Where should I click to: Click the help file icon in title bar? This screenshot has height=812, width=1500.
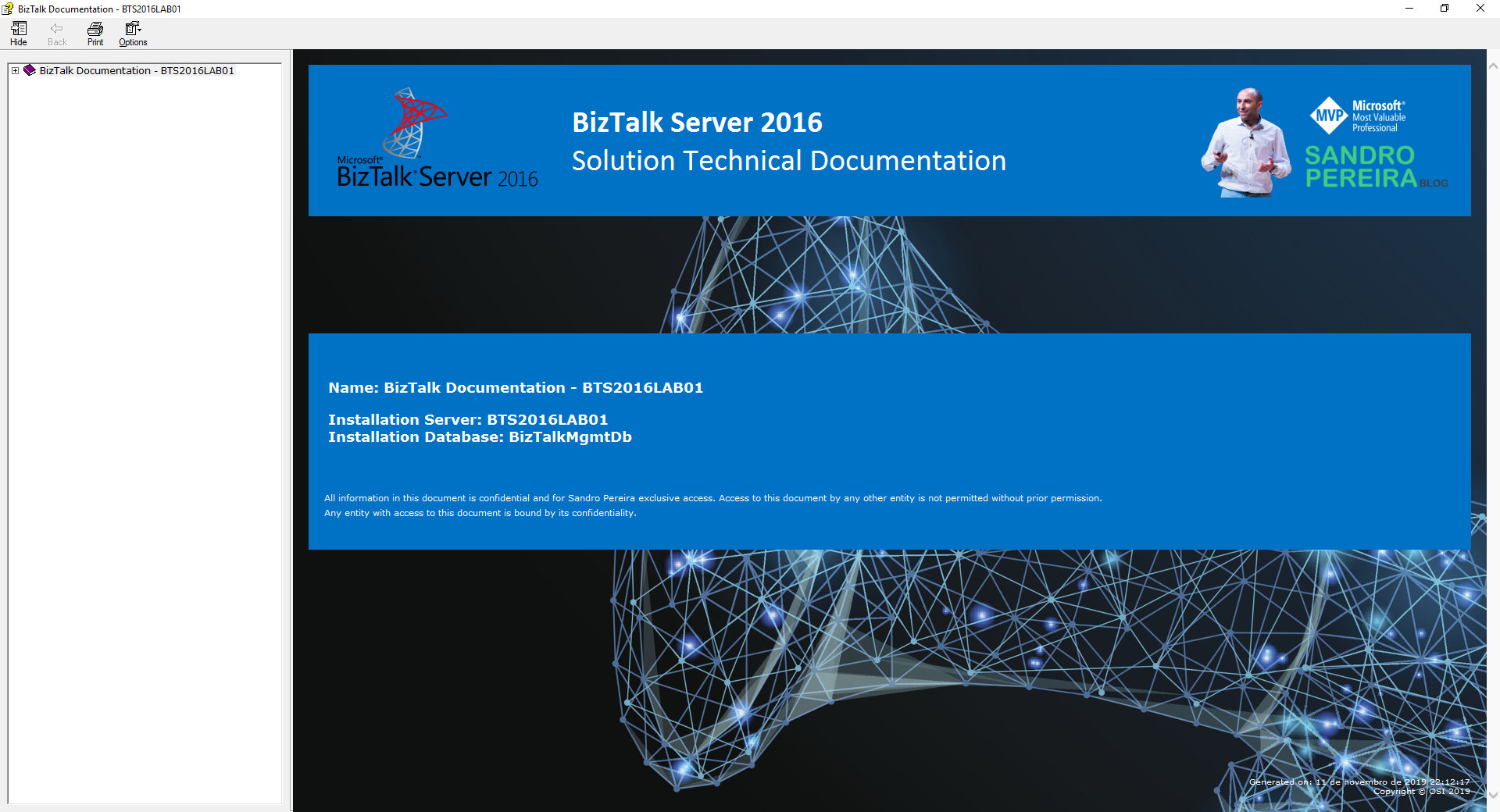pyautogui.click(x=8, y=9)
